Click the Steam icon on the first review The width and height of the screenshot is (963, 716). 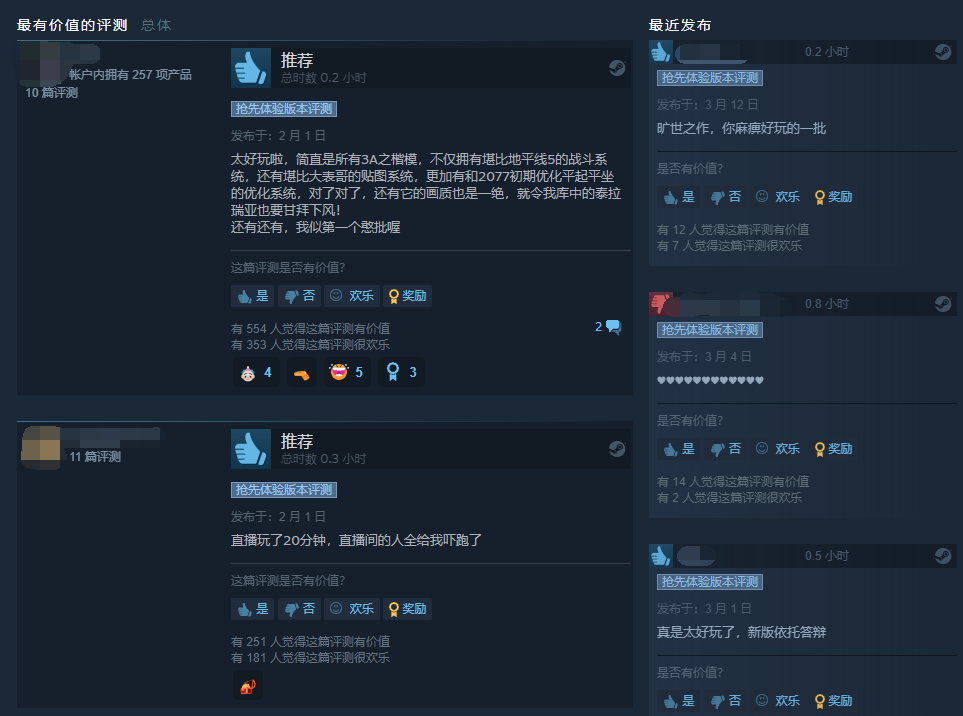[617, 68]
